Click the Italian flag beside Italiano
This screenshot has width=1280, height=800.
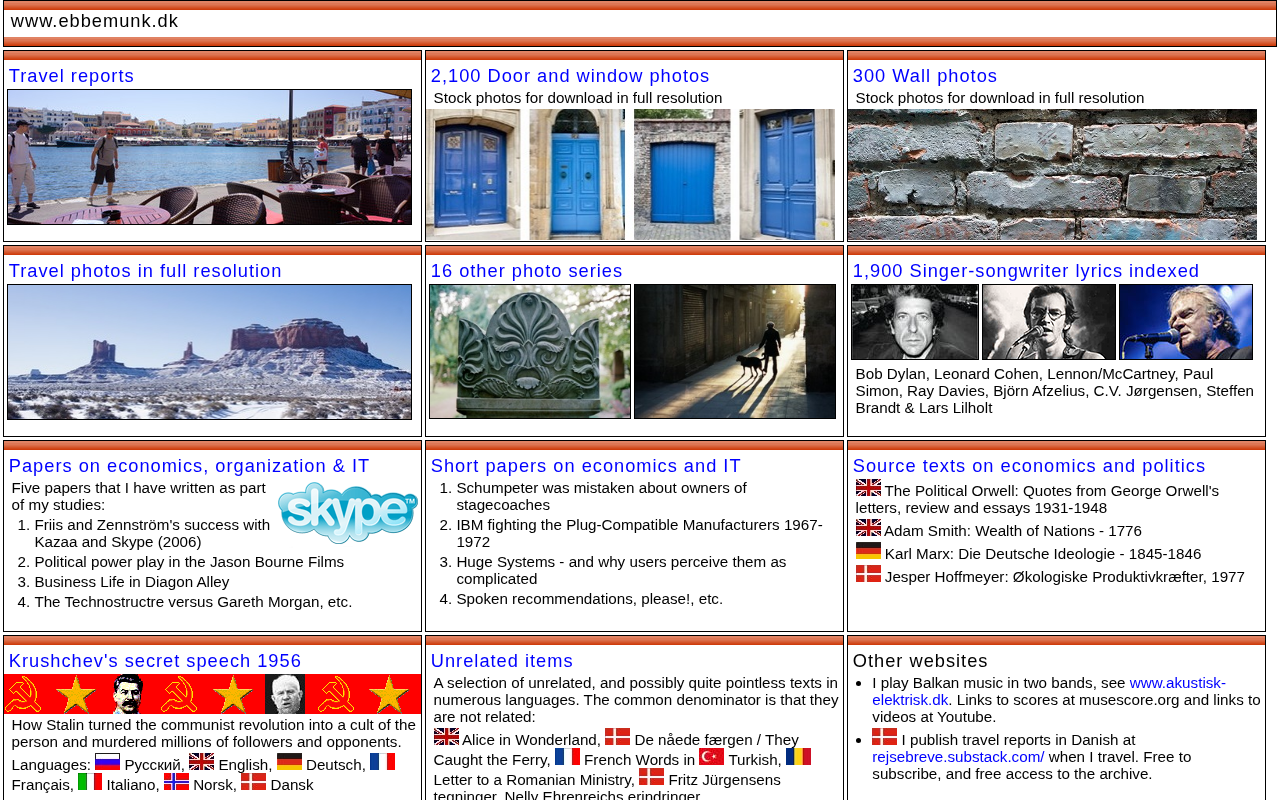[x=90, y=782]
